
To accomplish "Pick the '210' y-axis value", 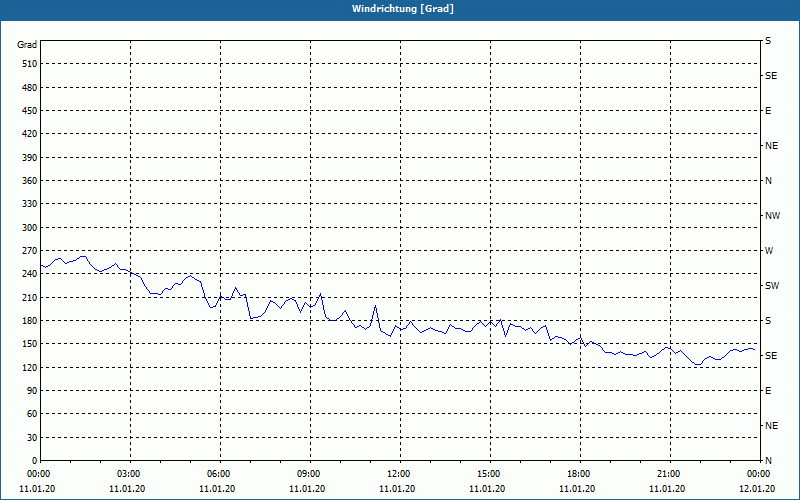I will click(x=30, y=297).
